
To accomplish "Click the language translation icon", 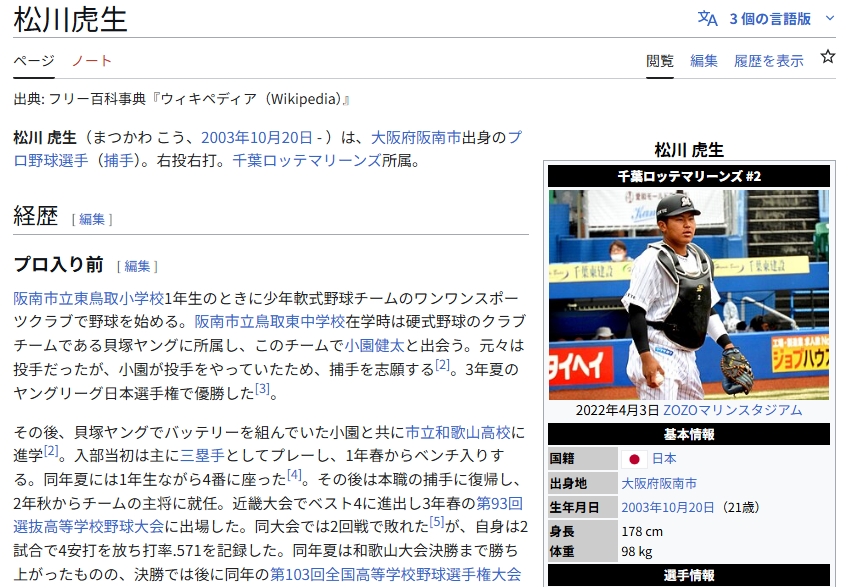I will tap(707, 18).
